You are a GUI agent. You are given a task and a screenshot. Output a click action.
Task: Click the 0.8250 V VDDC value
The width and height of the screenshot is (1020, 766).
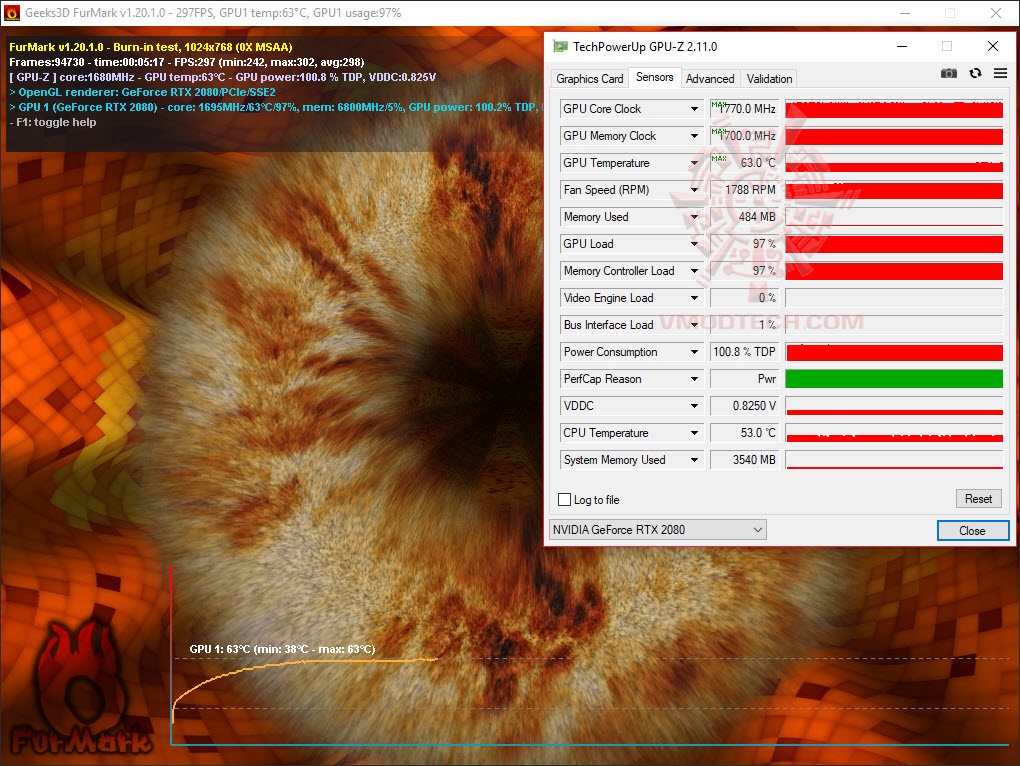[x=744, y=406]
